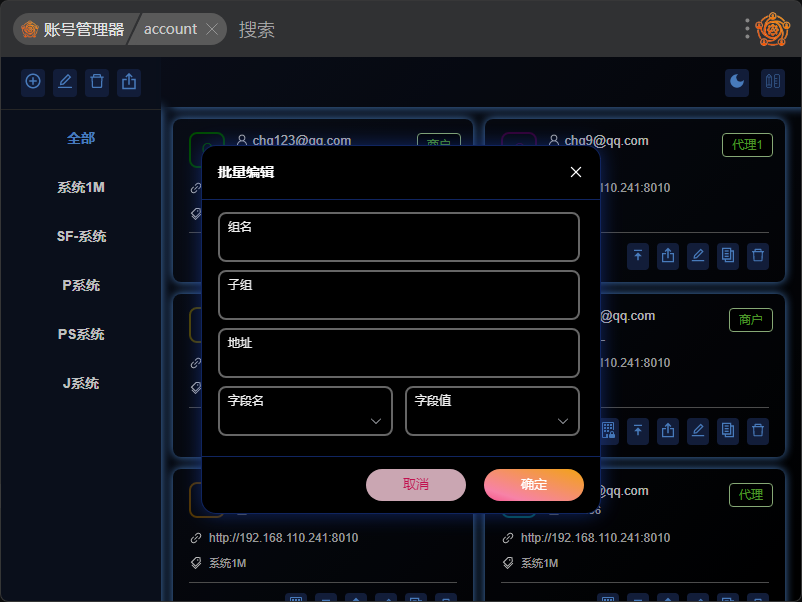Open the 字段名 dropdown
The height and width of the screenshot is (602, 802).
(305, 411)
